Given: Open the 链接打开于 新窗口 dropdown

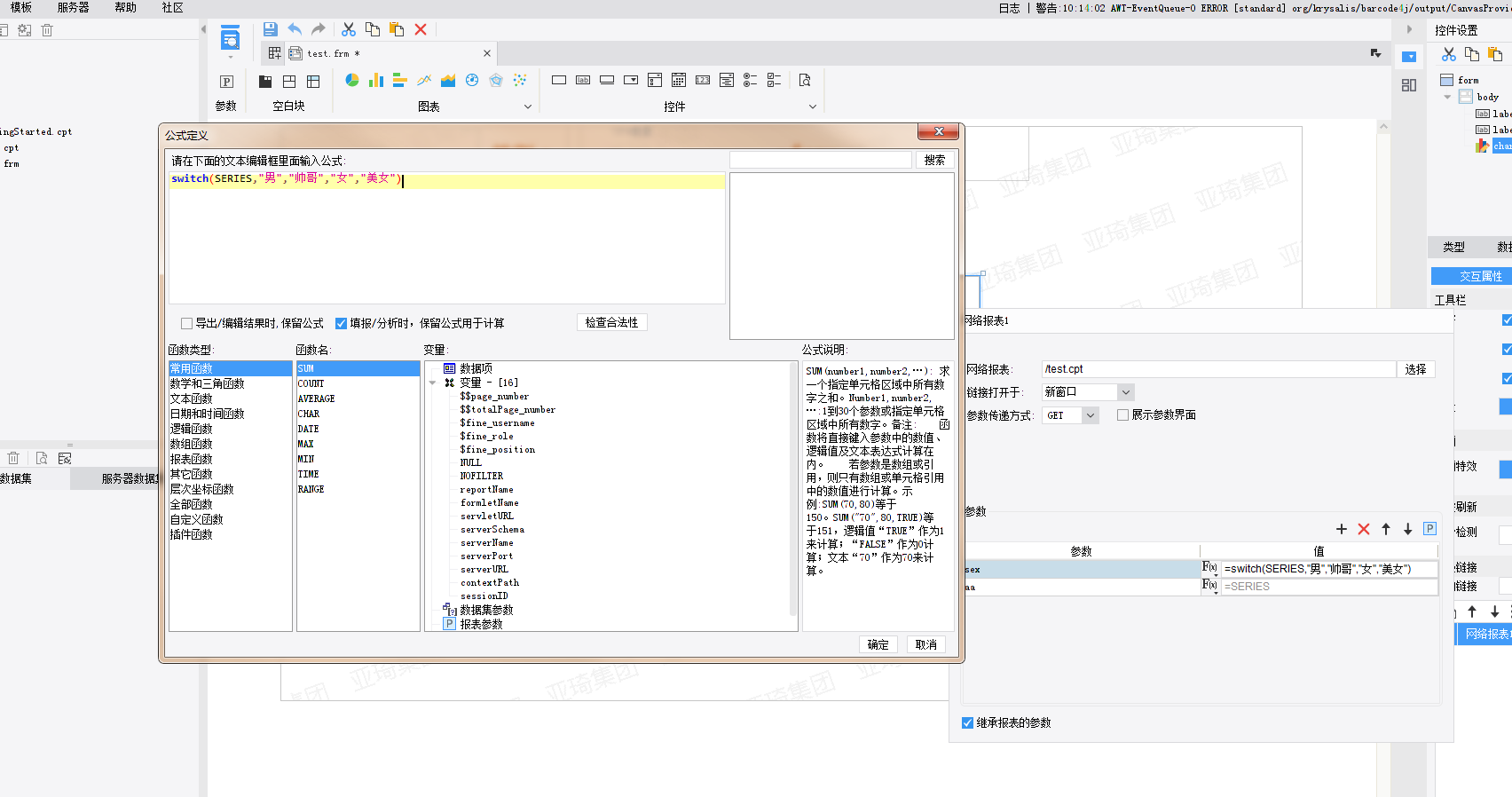Looking at the screenshot, I should click(x=1126, y=392).
